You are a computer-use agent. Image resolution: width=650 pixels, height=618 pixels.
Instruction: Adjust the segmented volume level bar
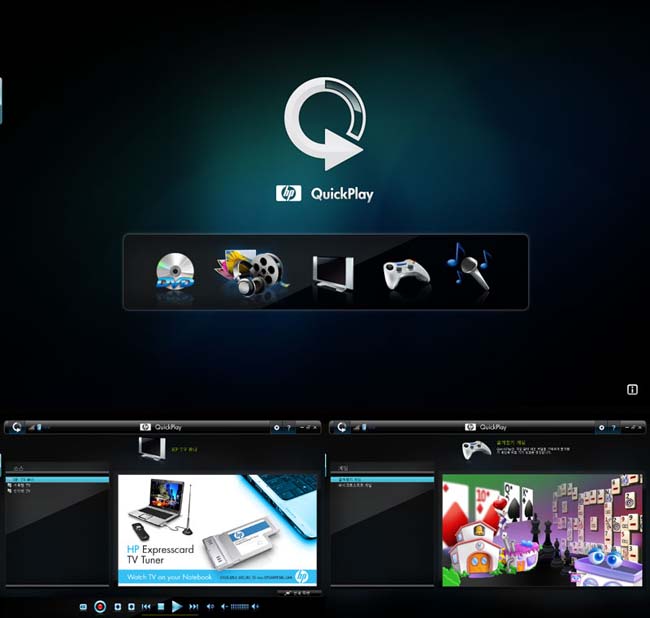(x=240, y=607)
